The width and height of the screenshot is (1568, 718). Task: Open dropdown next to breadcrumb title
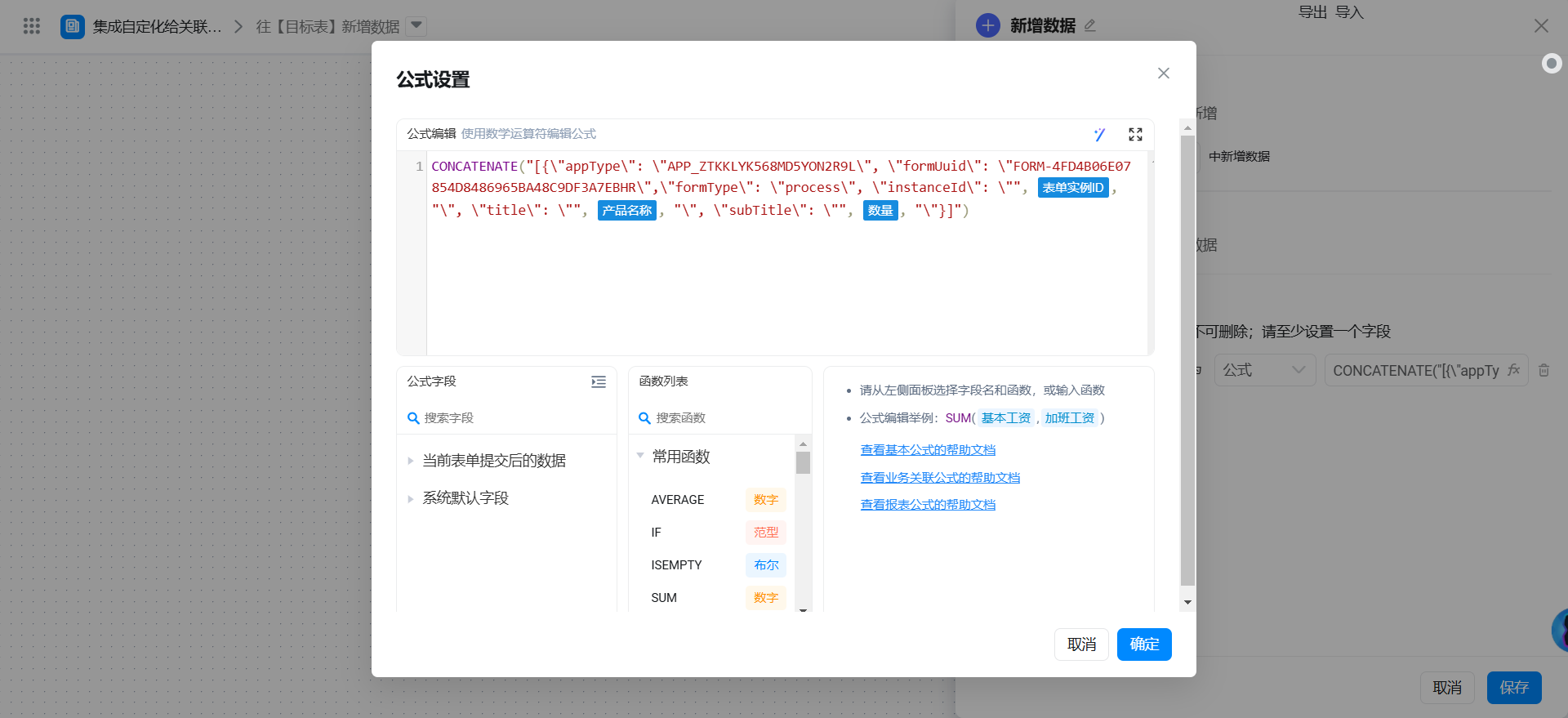(416, 26)
